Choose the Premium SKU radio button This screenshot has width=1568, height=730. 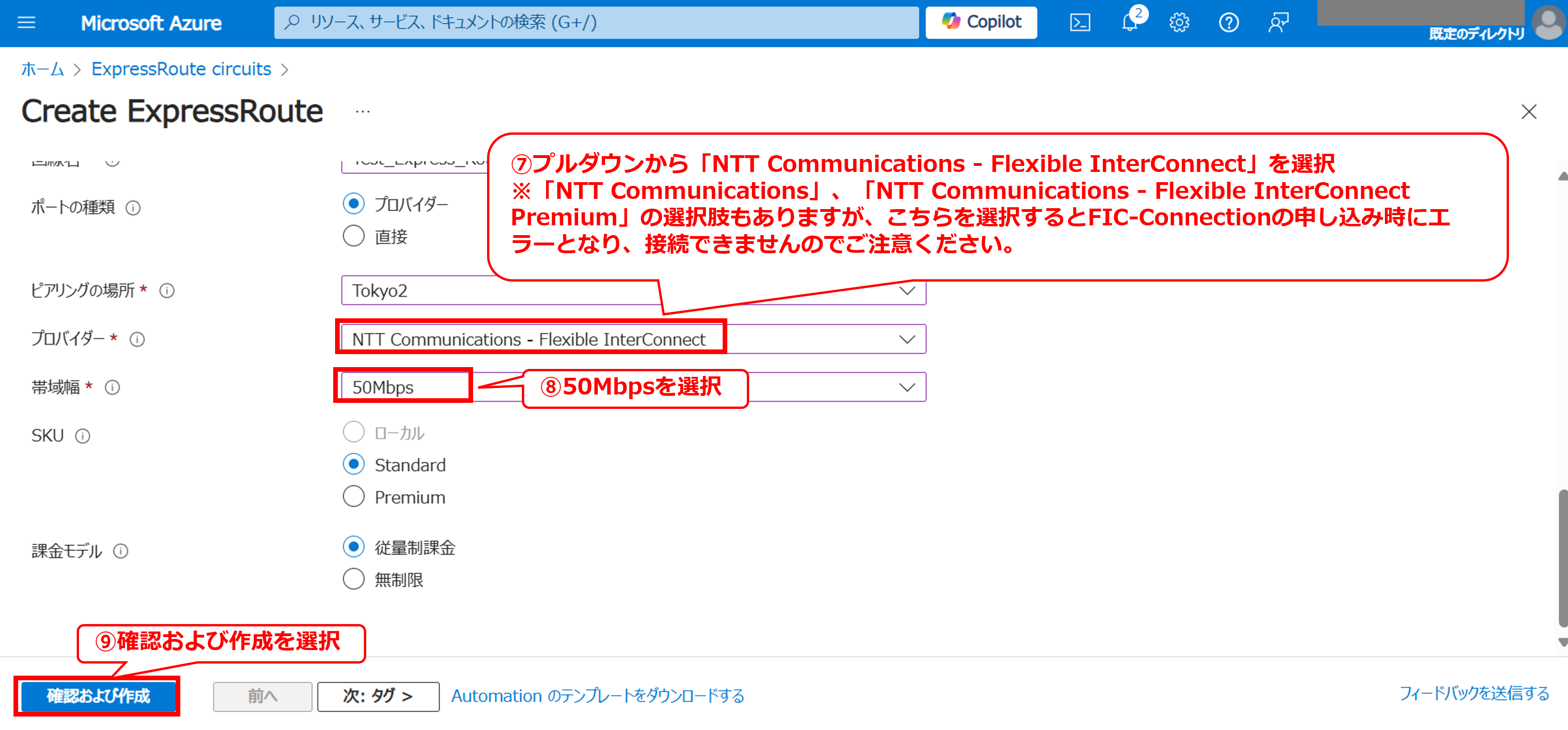[354, 497]
